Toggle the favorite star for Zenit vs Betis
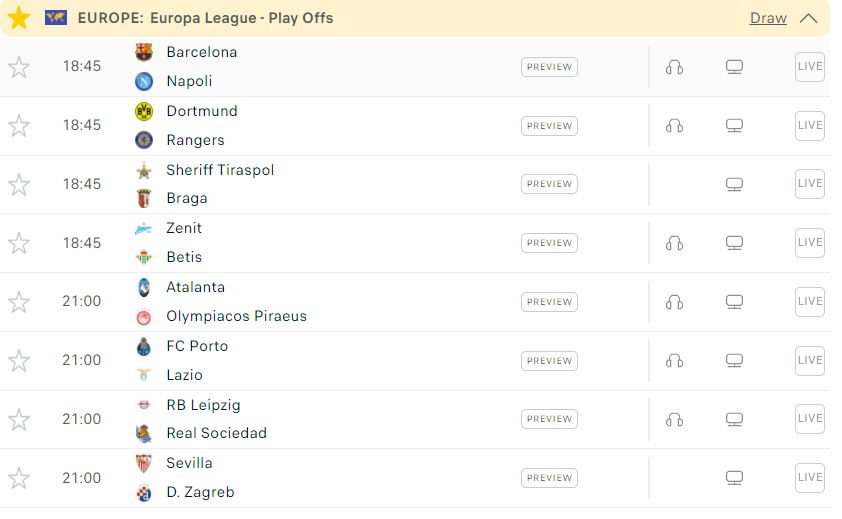Screen dimensions: 842x519 (x=19, y=243)
